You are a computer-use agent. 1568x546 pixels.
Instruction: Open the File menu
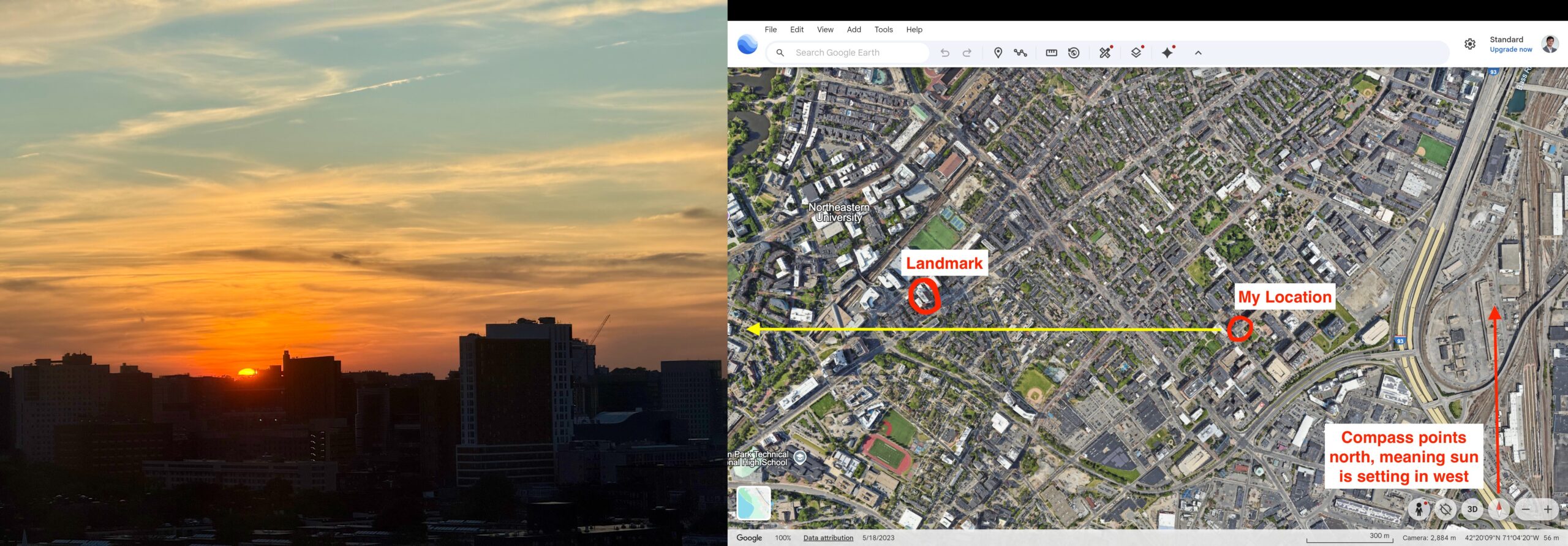tap(771, 29)
